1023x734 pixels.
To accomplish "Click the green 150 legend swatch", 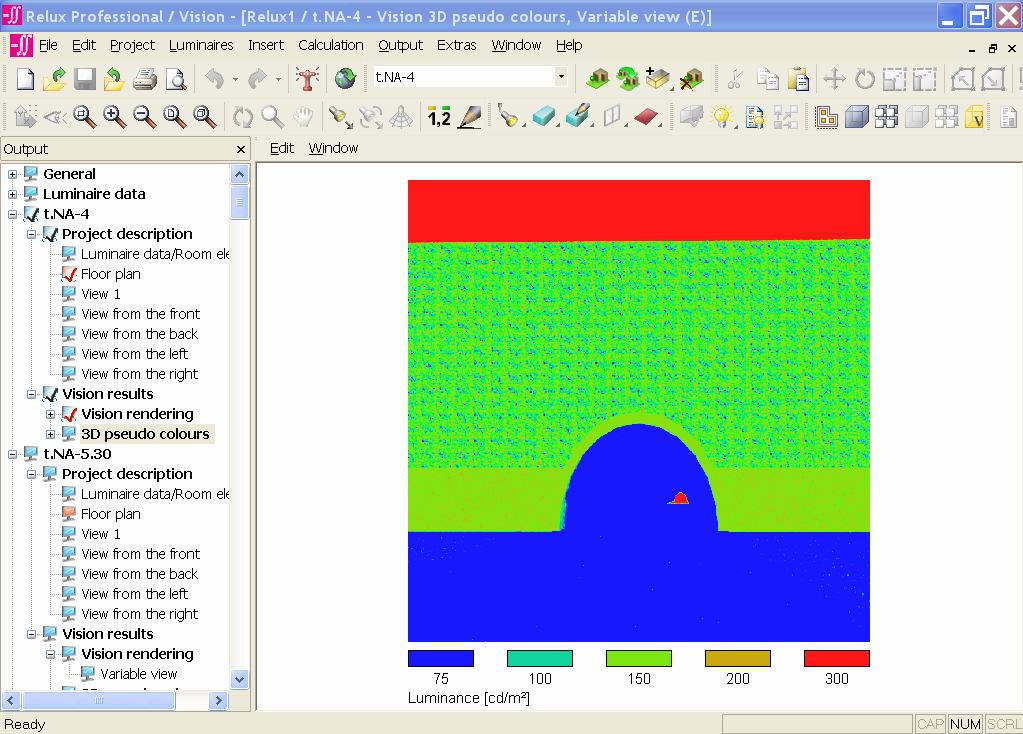I will pos(639,658).
